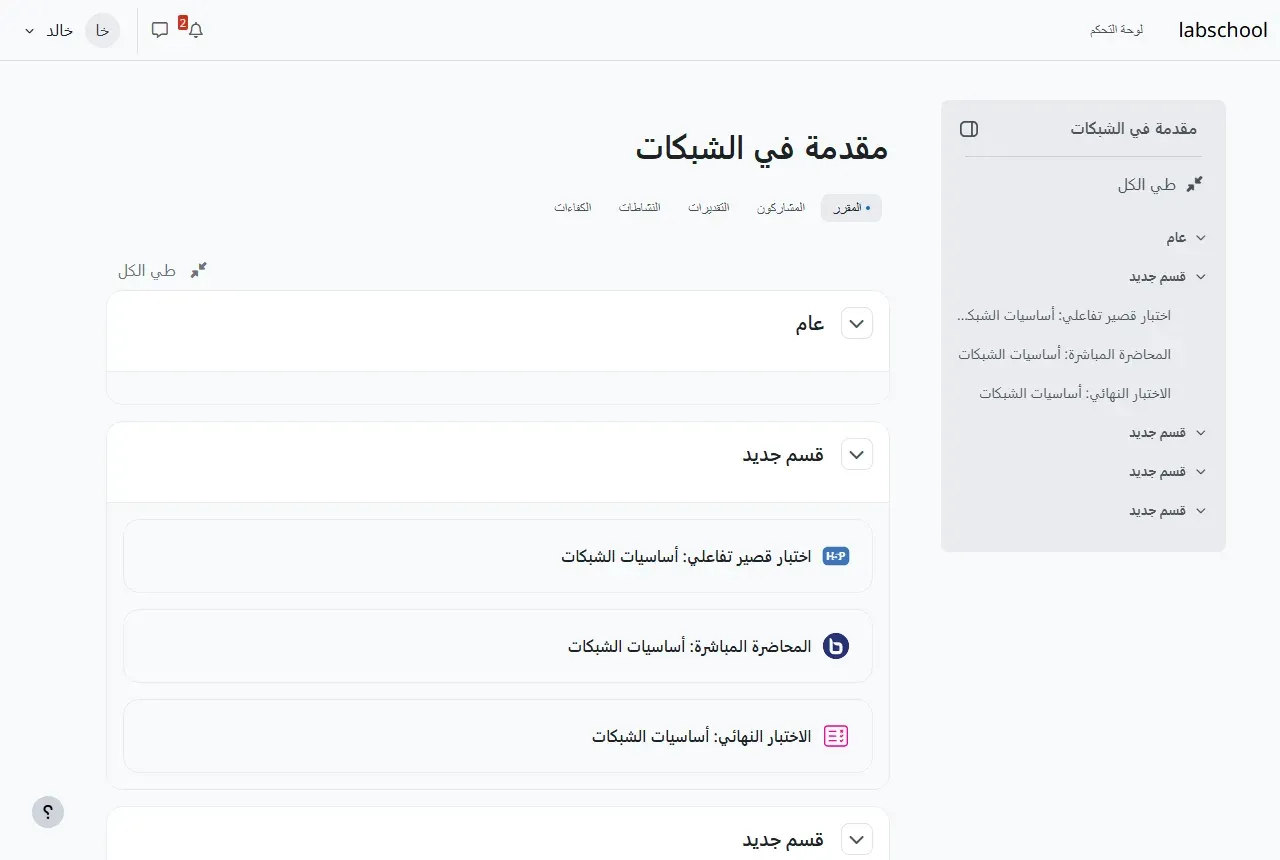
Task: Collapse the عام section in main content
Action: (x=857, y=323)
